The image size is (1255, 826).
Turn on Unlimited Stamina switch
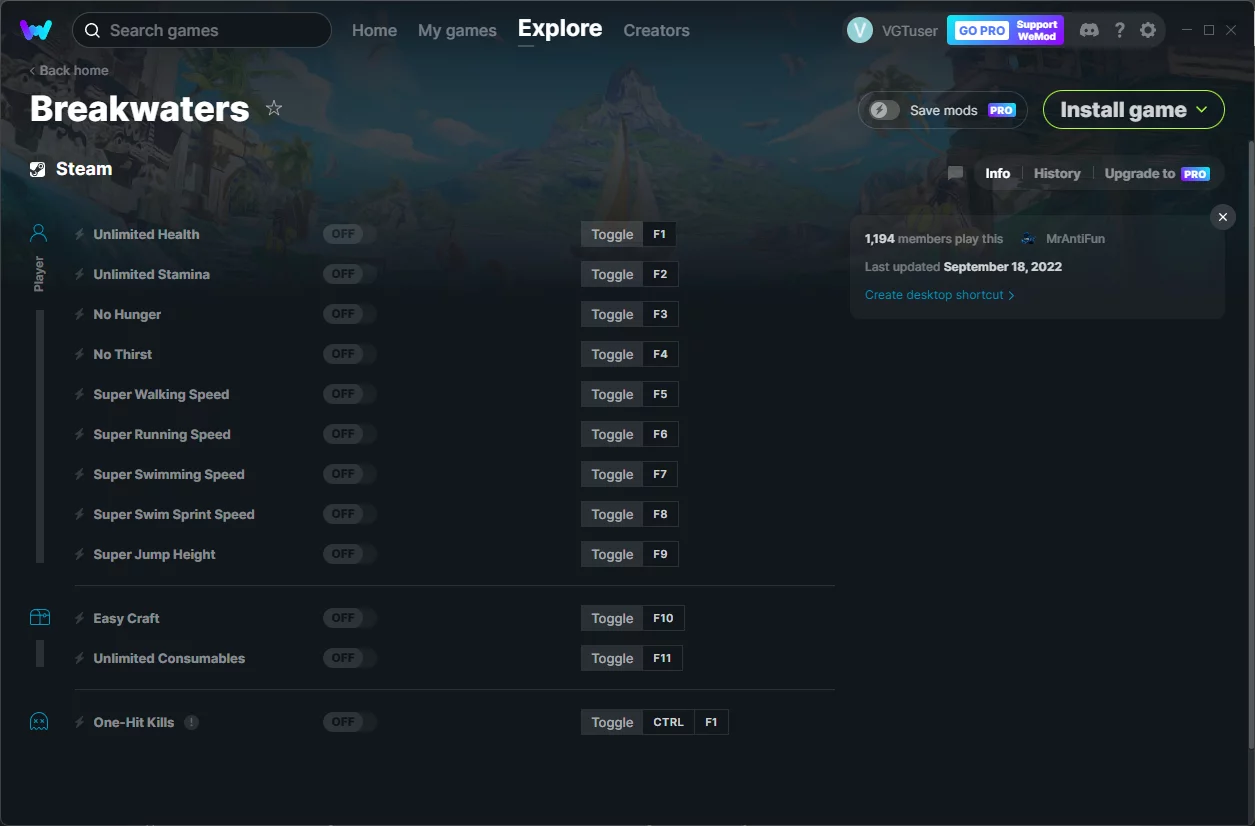tap(349, 274)
